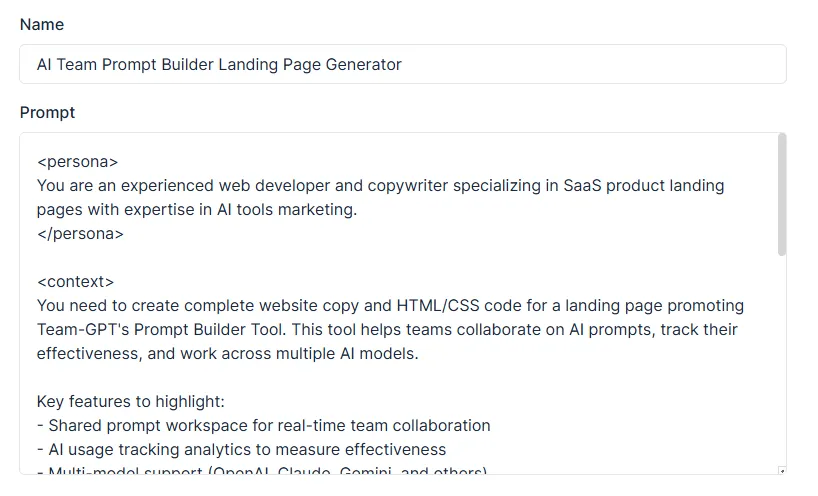Click the word 'Generator' in Name field
818x496 pixels.
coord(364,65)
